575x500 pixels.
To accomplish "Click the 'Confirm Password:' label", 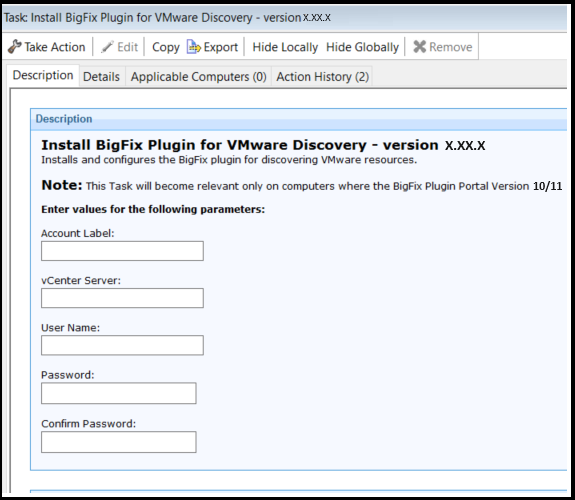I will 88,424.
